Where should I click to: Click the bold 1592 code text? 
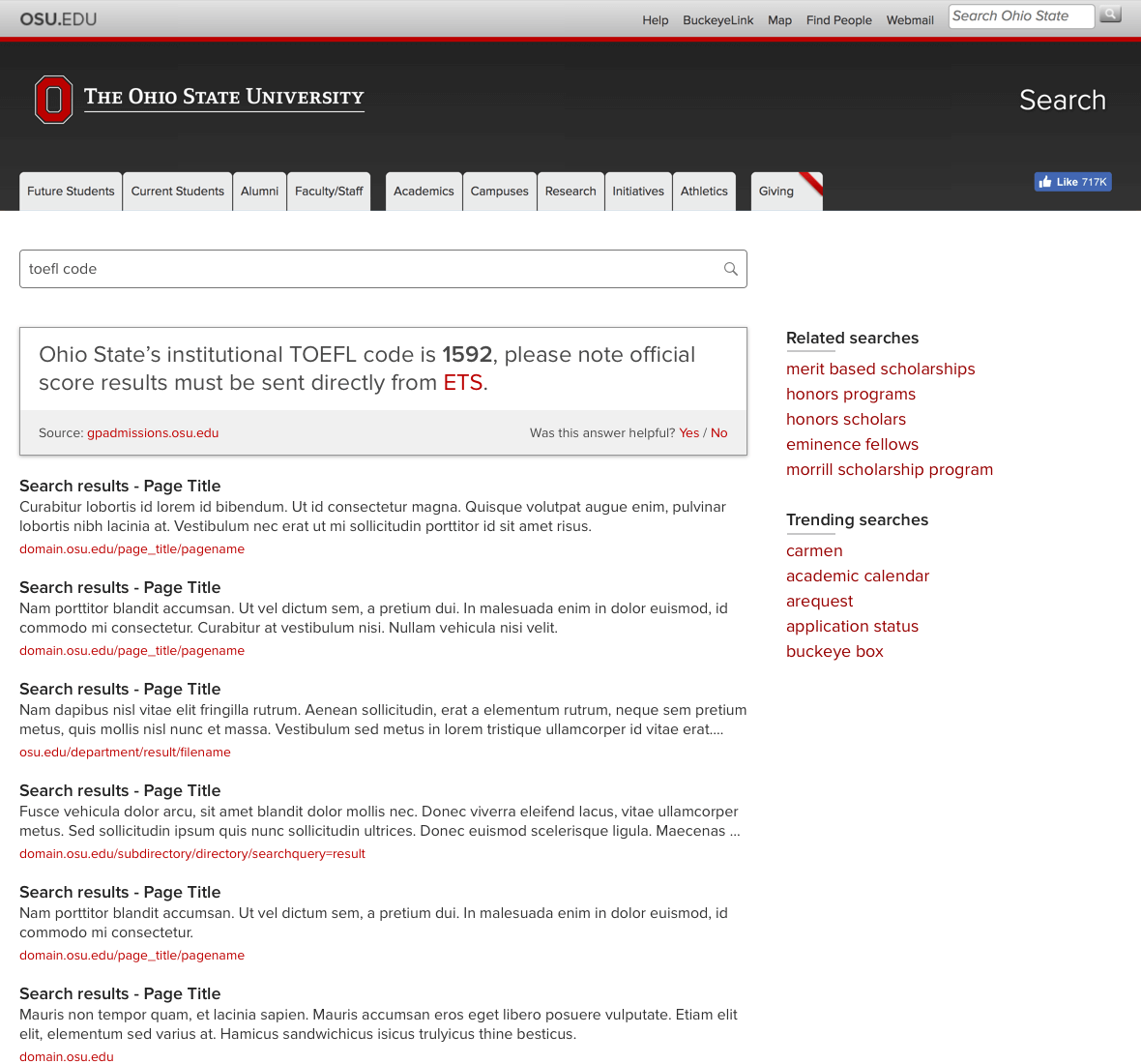click(x=467, y=354)
